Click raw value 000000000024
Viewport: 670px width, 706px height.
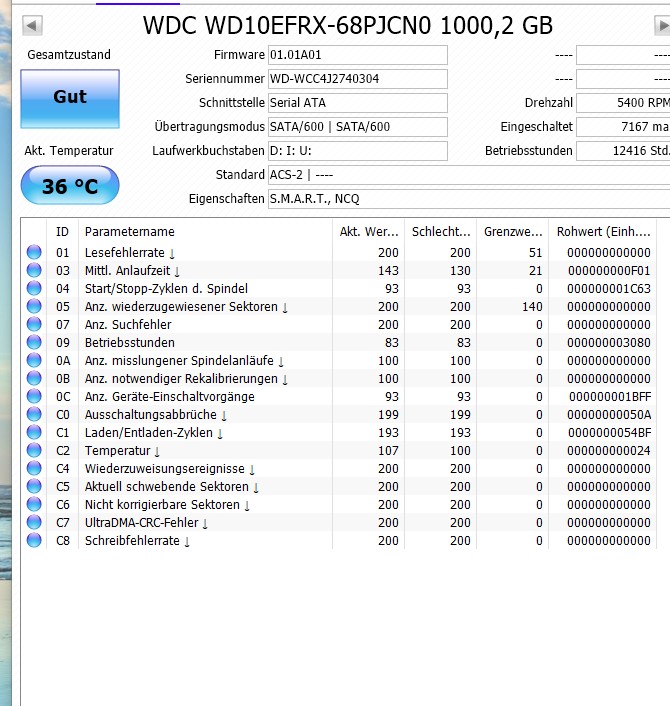point(609,451)
